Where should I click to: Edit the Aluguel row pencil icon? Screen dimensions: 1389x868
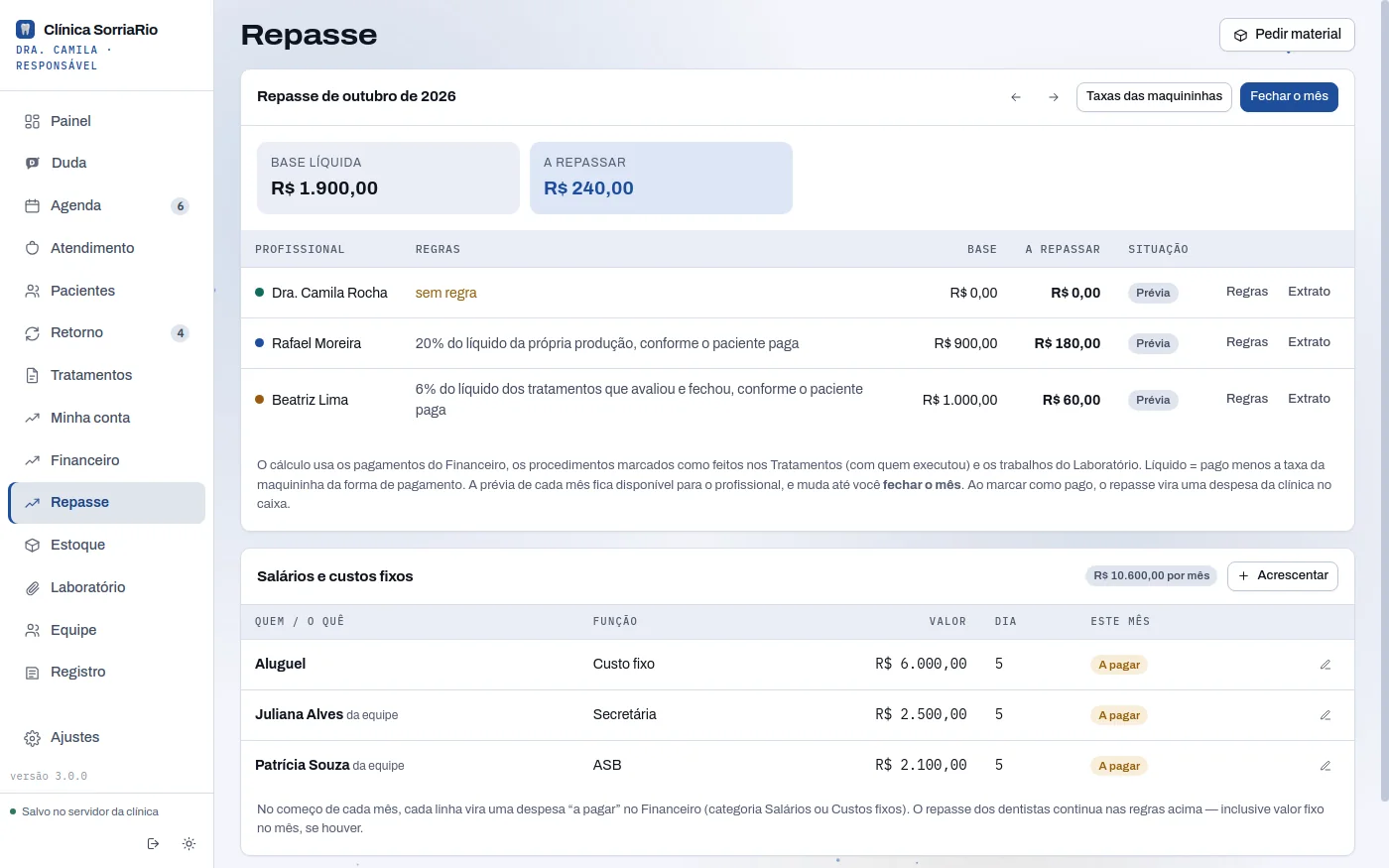coord(1326,665)
